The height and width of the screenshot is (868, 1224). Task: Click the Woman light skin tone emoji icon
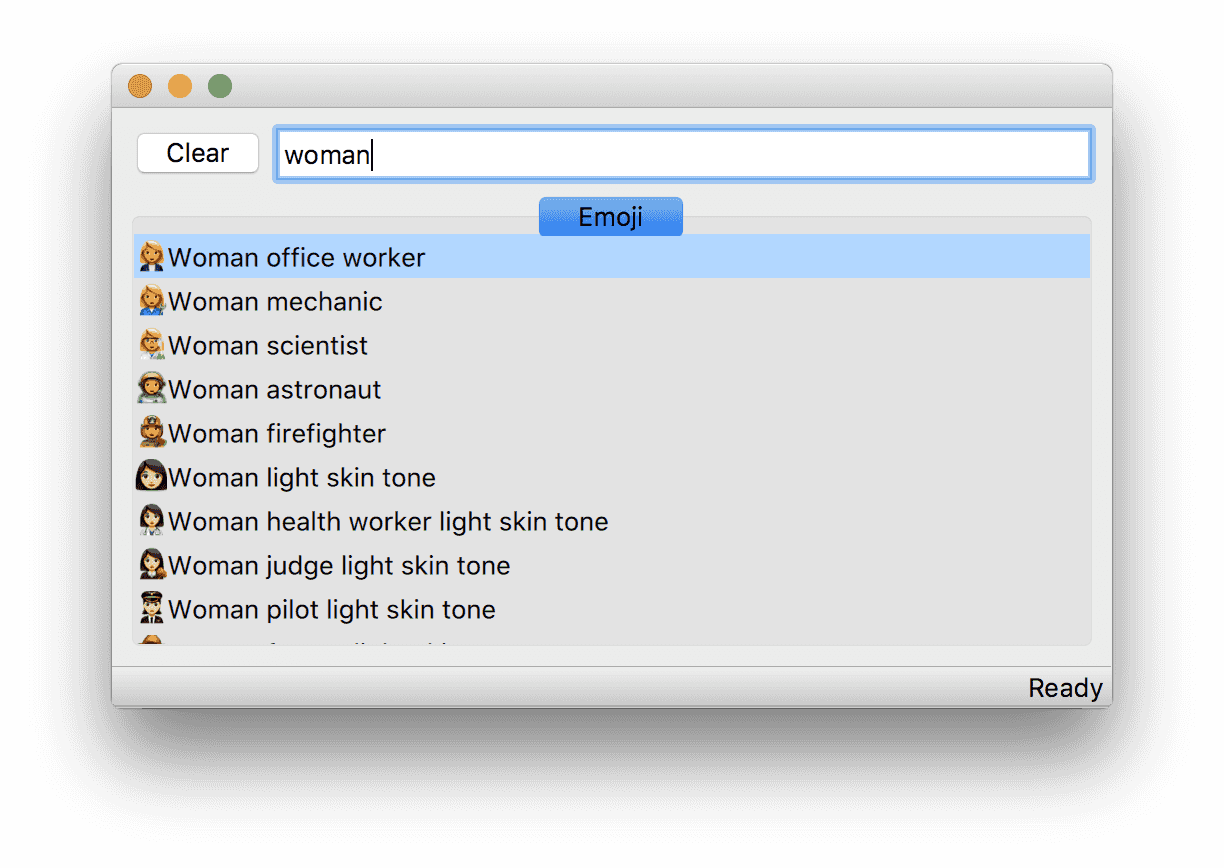[x=151, y=477]
